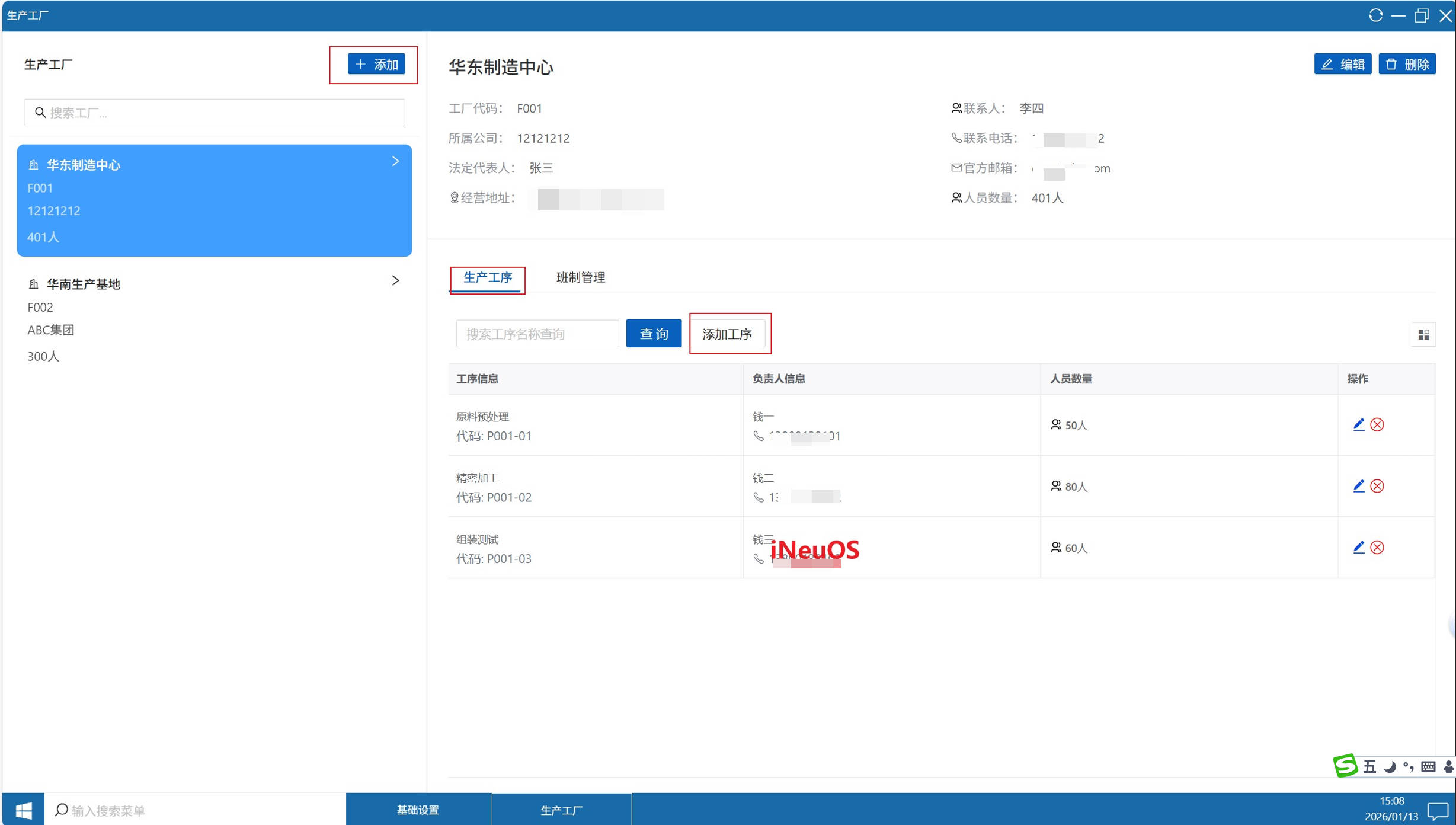Click the refresh icon in title bar
Image resolution: width=1456 pixels, height=825 pixels.
1375,15
